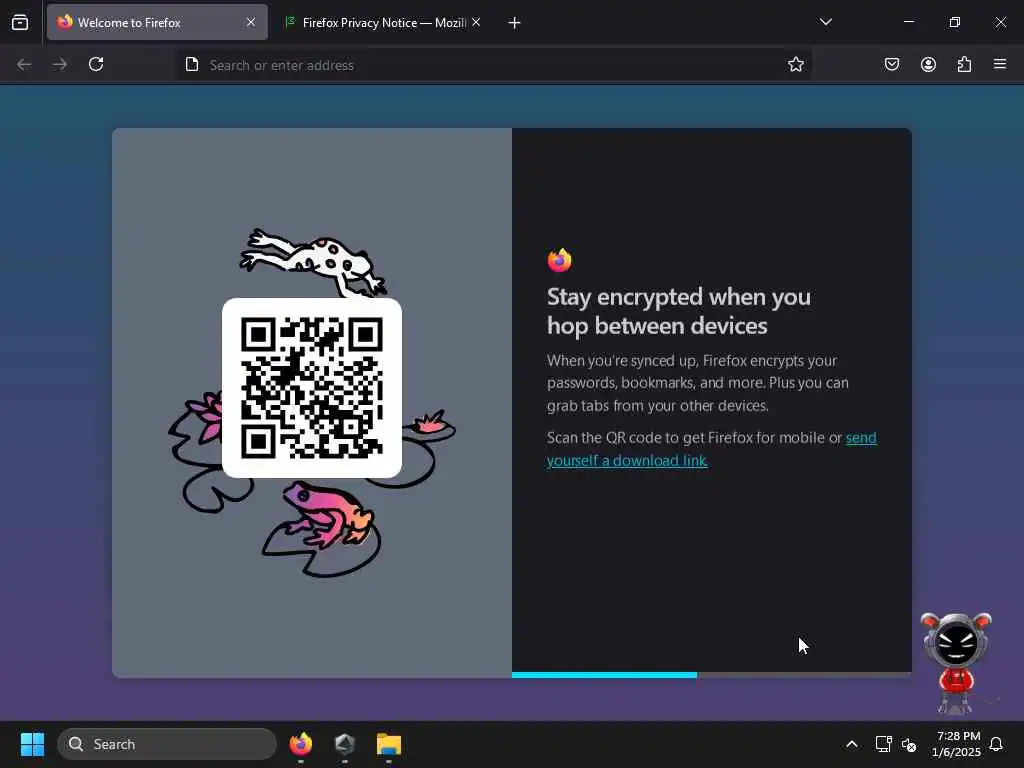Click the Stay encrypted heading text
Viewport: 1024px width, 768px height.
(x=679, y=312)
